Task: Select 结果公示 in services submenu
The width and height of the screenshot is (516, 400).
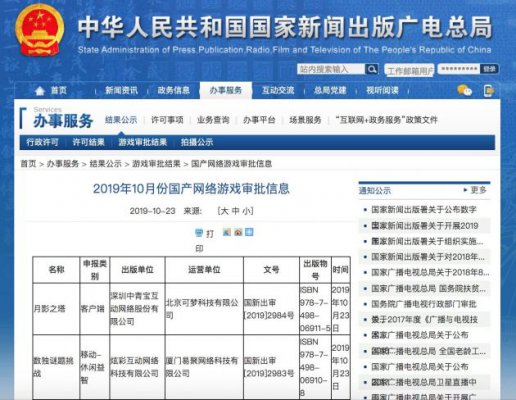Action: pos(121,120)
